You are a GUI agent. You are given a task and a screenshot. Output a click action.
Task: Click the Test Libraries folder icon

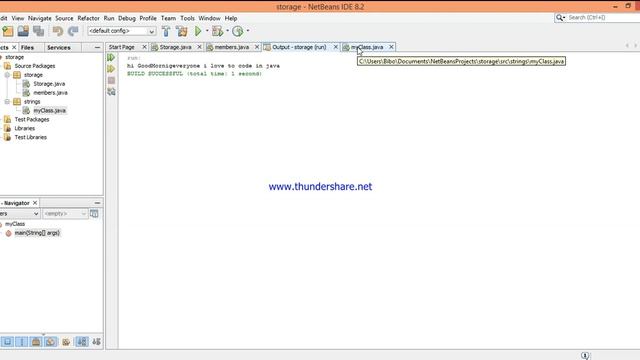[x=7, y=137]
